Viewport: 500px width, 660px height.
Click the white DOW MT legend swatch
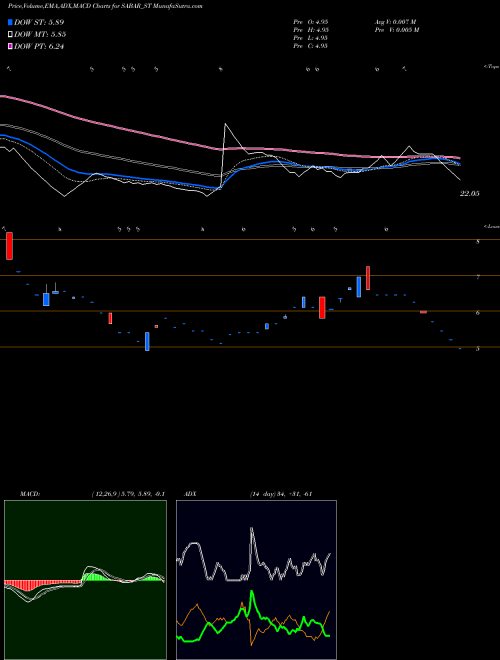pyautogui.click(x=10, y=34)
